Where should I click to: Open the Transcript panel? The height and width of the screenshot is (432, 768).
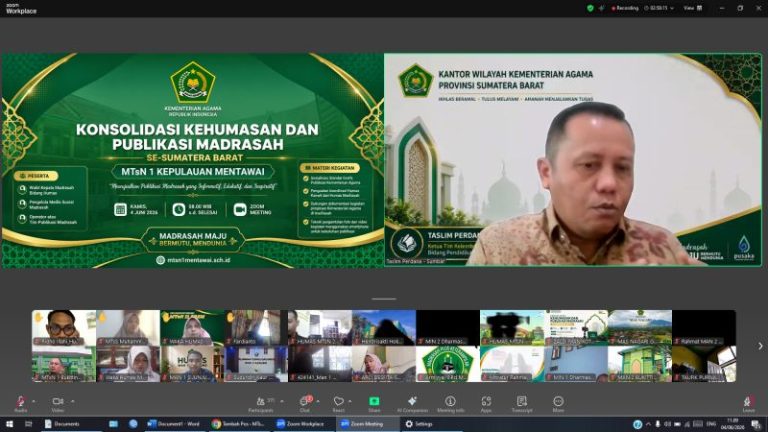[x=522, y=404]
